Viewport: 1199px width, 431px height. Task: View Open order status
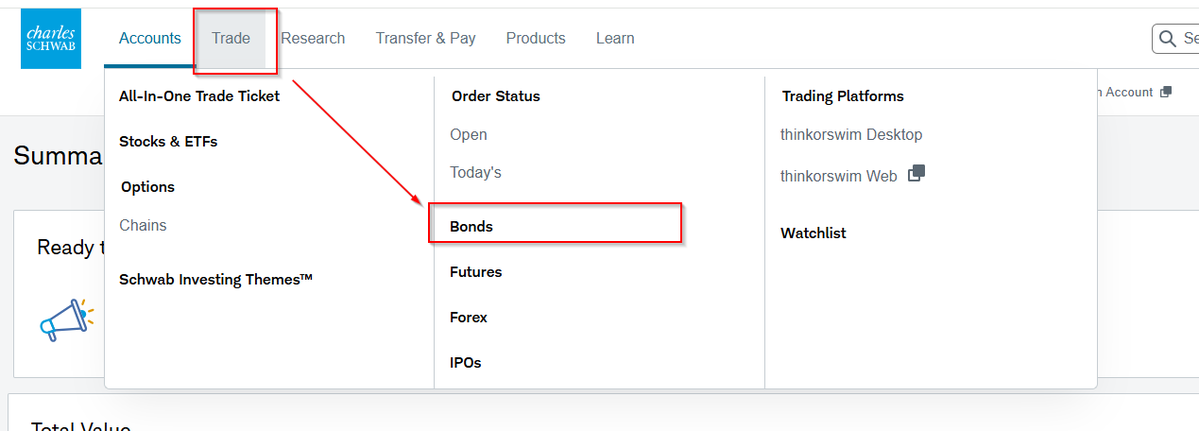pyautogui.click(x=469, y=134)
